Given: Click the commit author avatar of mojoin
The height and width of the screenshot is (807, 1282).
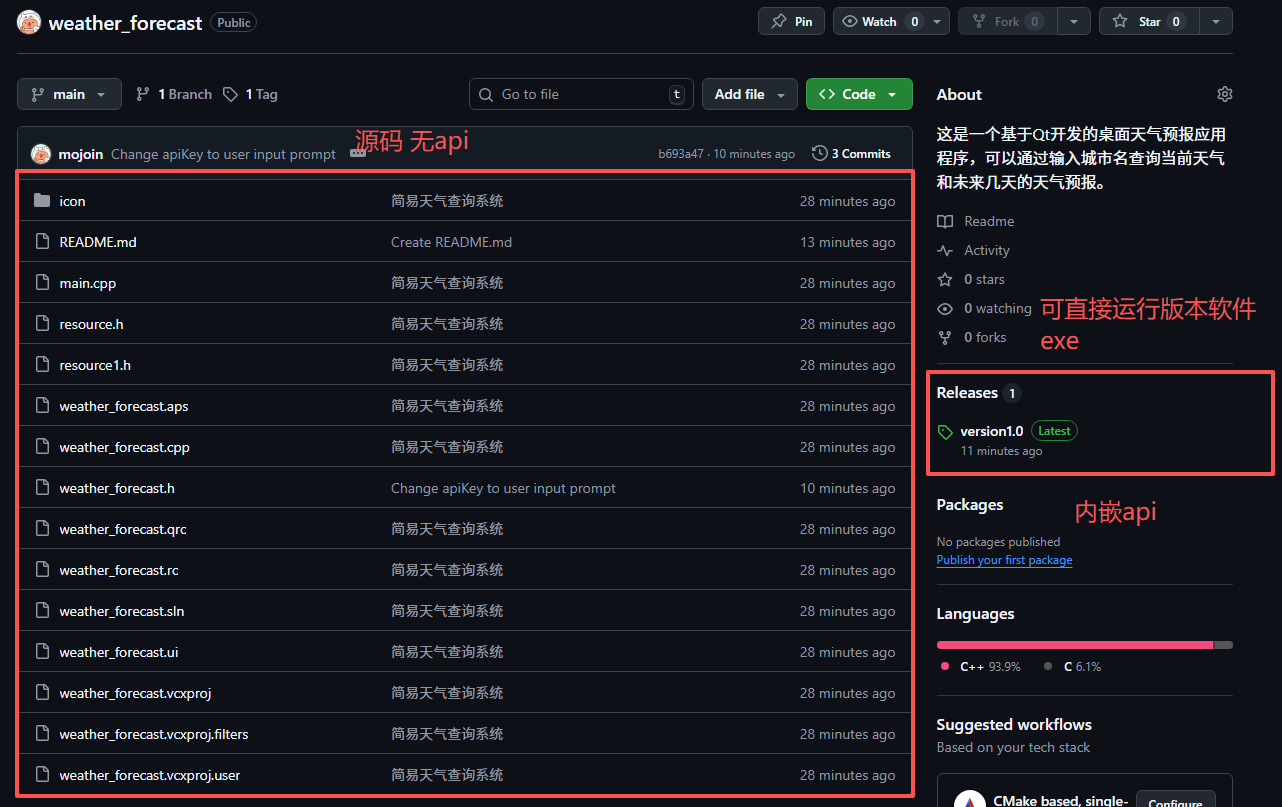Looking at the screenshot, I should pos(41,154).
